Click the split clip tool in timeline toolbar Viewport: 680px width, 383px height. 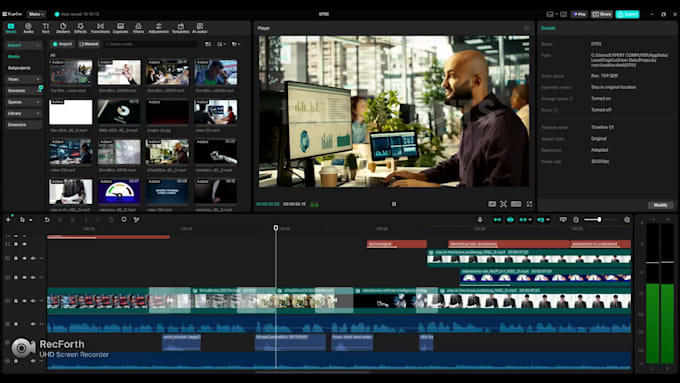72,220
